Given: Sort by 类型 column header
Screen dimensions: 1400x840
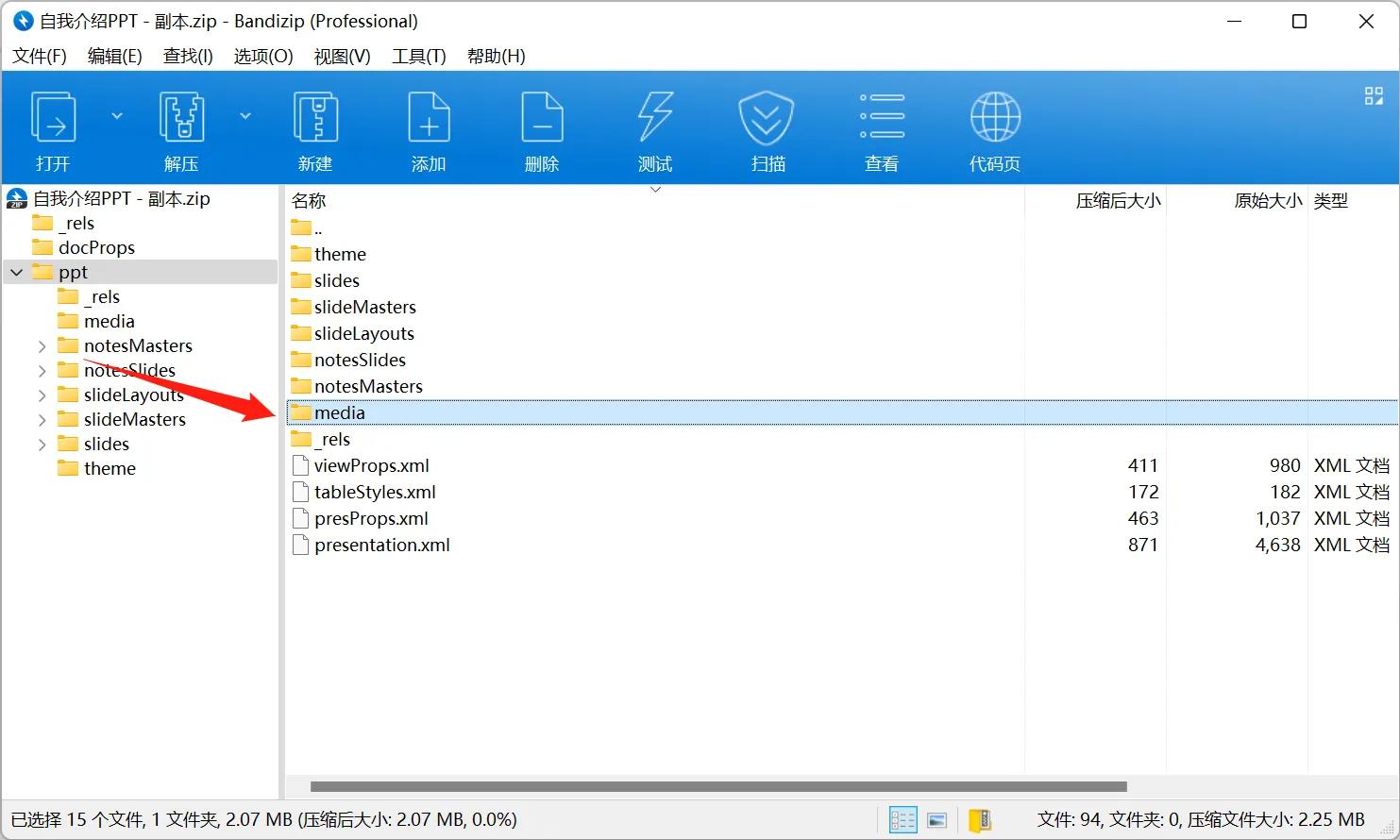Looking at the screenshot, I should point(1331,201).
